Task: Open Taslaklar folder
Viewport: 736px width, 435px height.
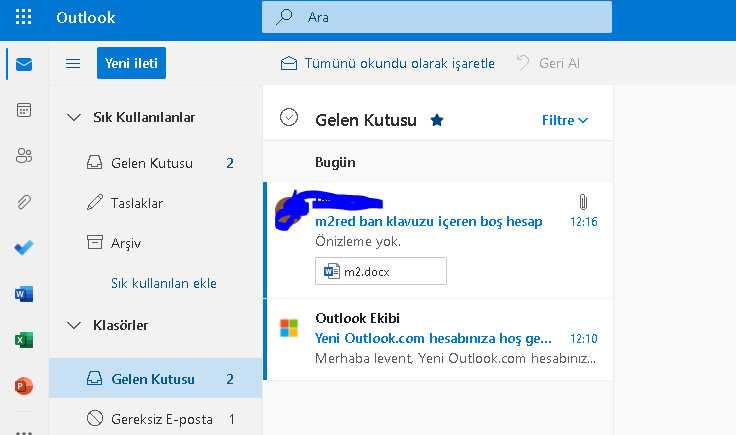Action: (155, 203)
